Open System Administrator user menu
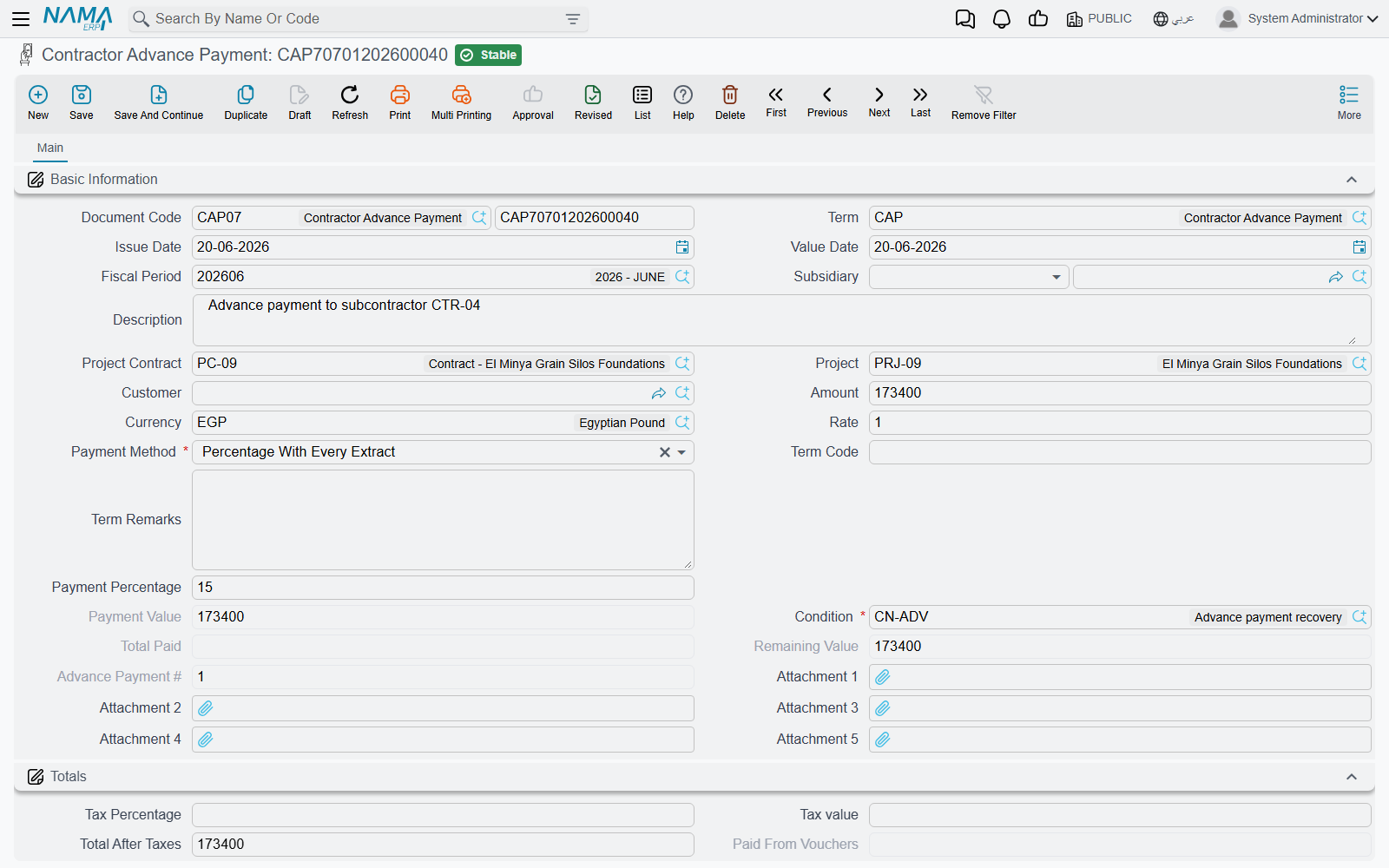This screenshot has height=868, width=1389. [1298, 19]
